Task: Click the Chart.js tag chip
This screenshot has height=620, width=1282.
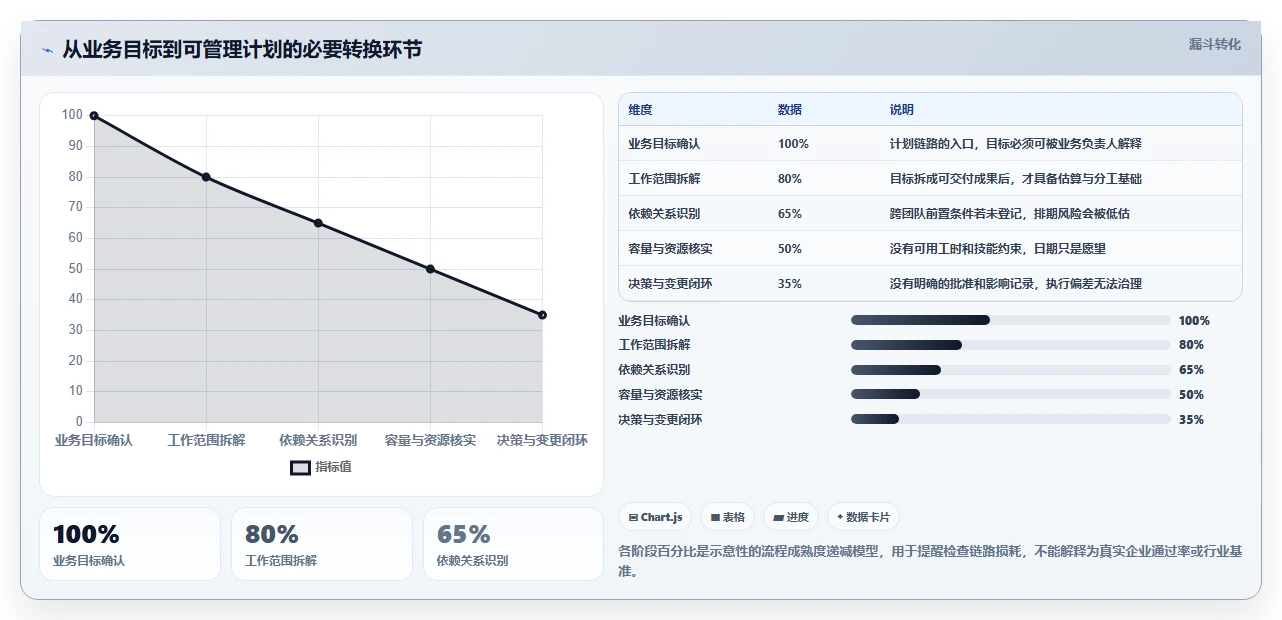Action: [x=656, y=517]
